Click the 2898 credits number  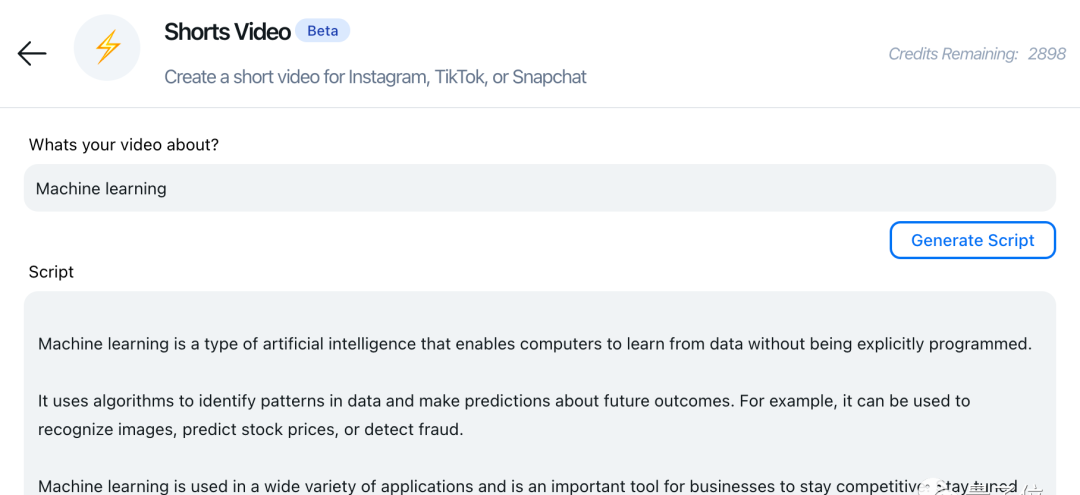point(1047,54)
